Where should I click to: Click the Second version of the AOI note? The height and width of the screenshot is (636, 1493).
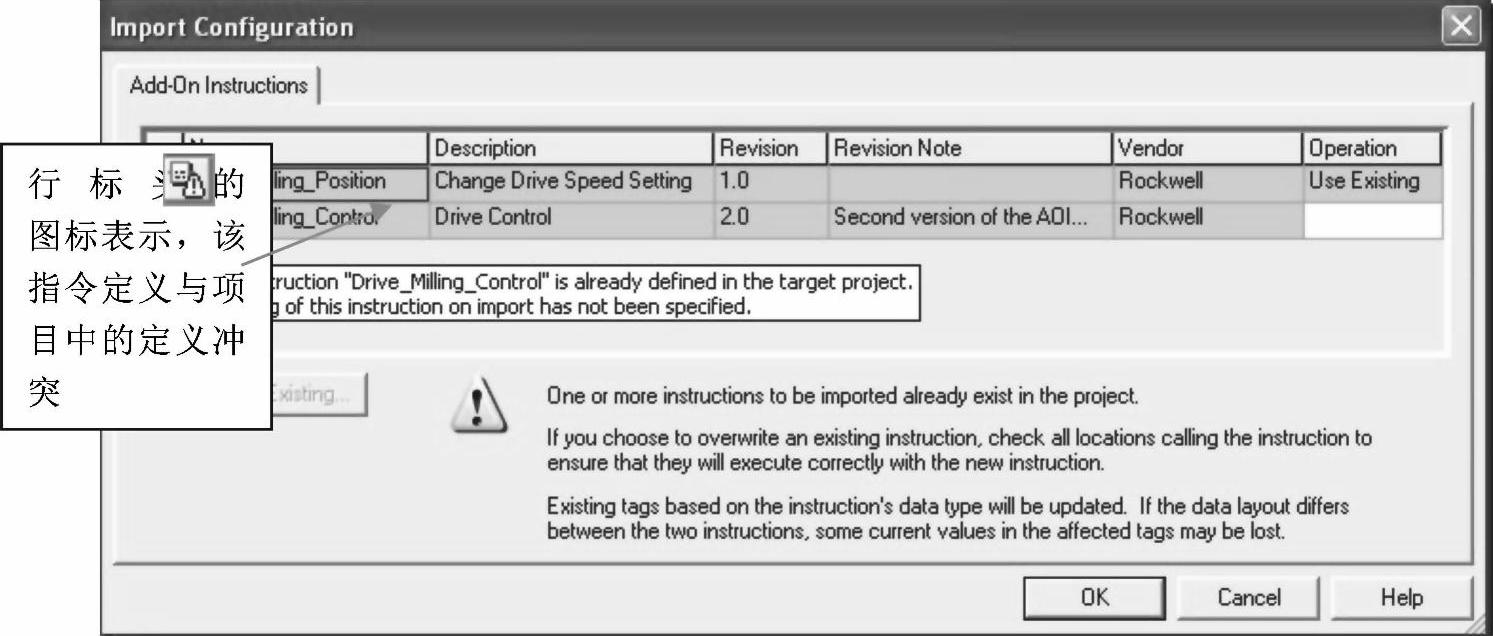[x=969, y=218]
